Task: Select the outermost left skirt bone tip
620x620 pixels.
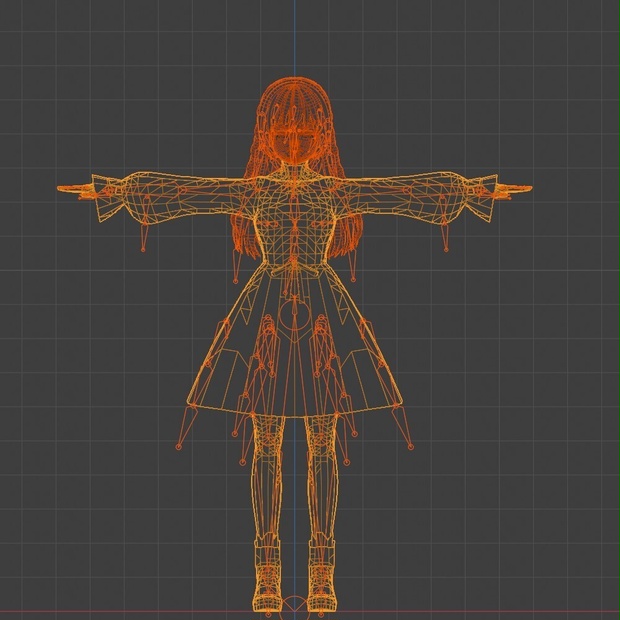Action: pos(178,447)
